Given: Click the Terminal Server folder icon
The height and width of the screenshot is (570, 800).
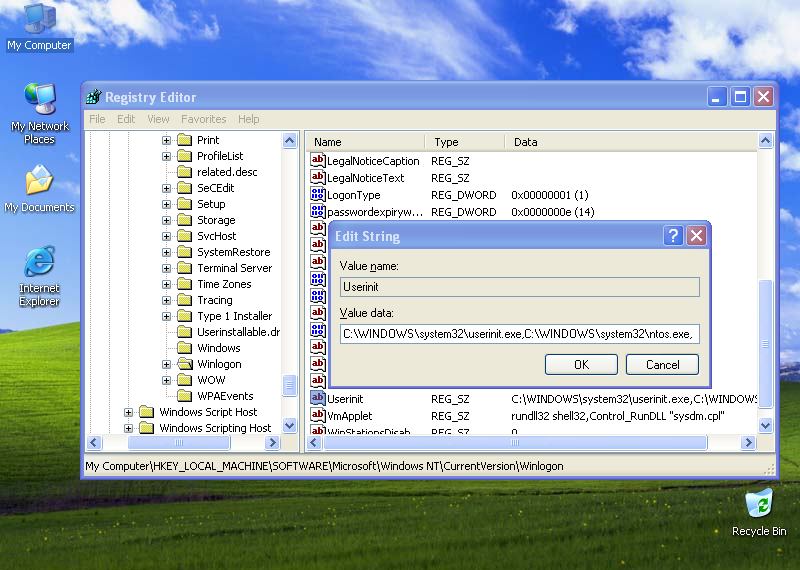Looking at the screenshot, I should (184, 268).
